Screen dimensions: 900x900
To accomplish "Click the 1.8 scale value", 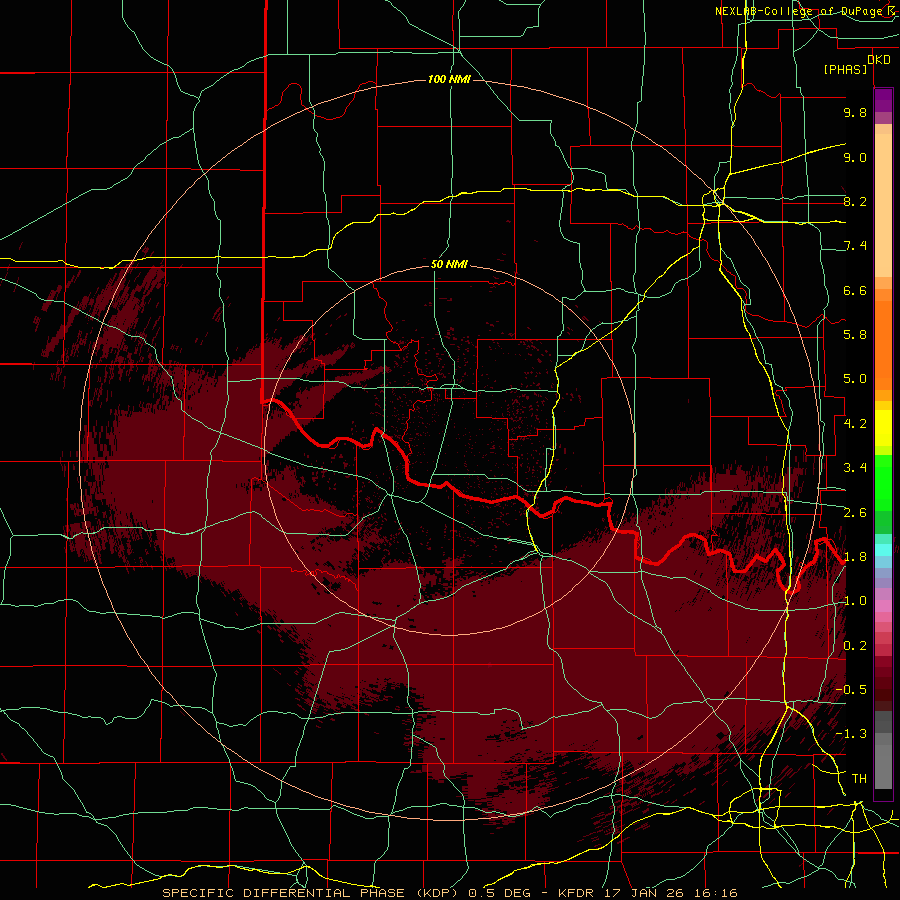I will coord(855,557).
